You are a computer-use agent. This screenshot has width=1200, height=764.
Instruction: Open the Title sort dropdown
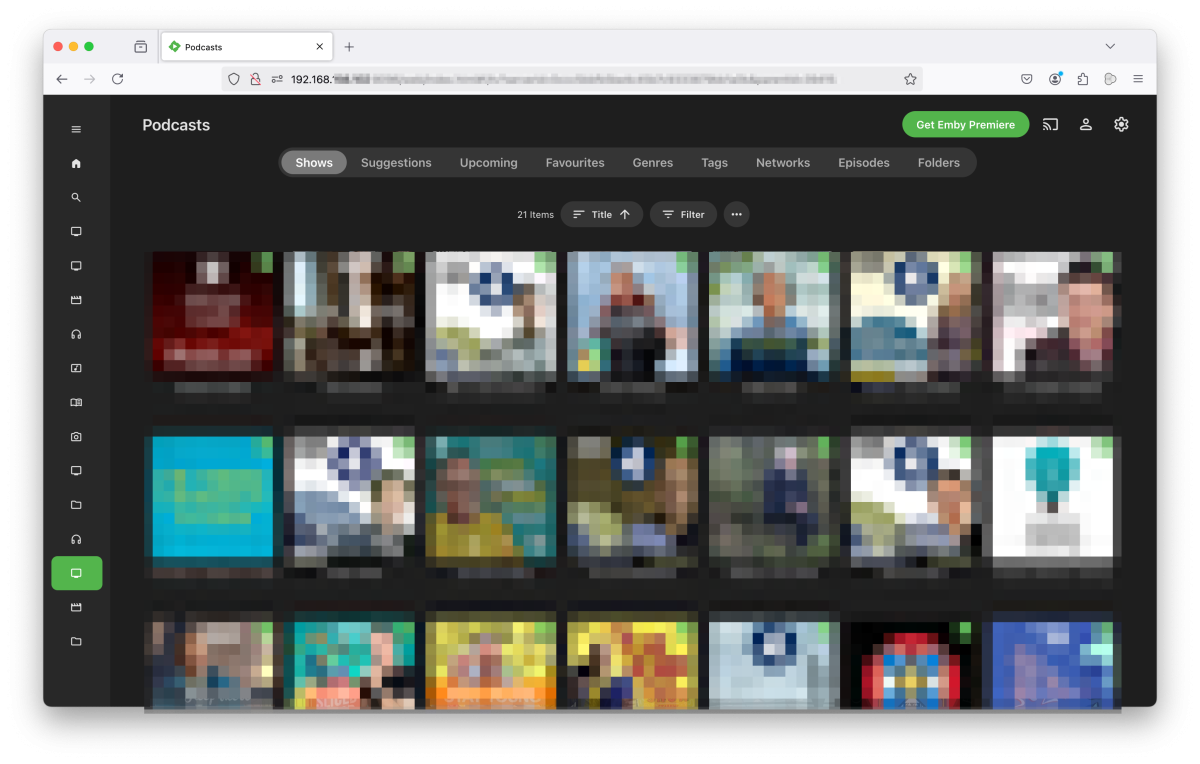600,214
